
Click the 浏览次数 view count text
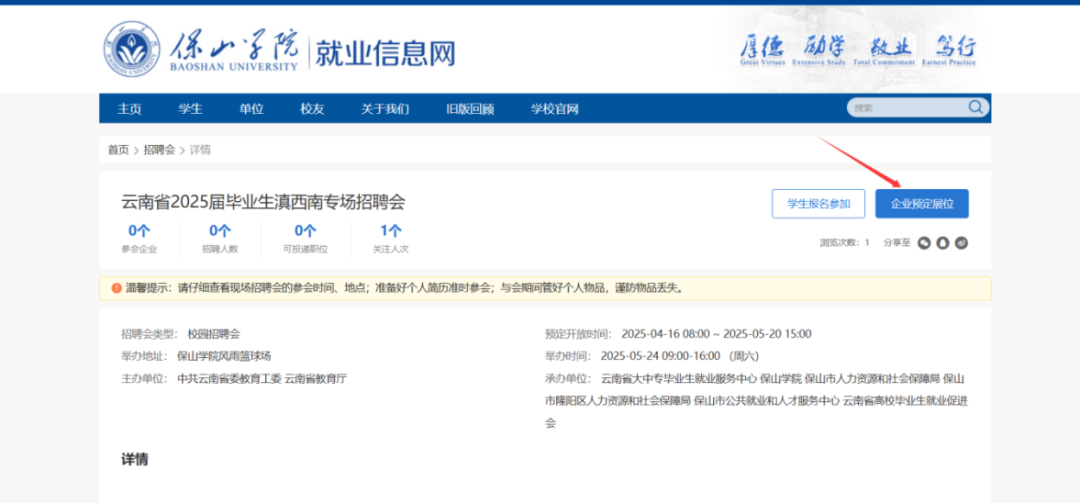[844, 242]
